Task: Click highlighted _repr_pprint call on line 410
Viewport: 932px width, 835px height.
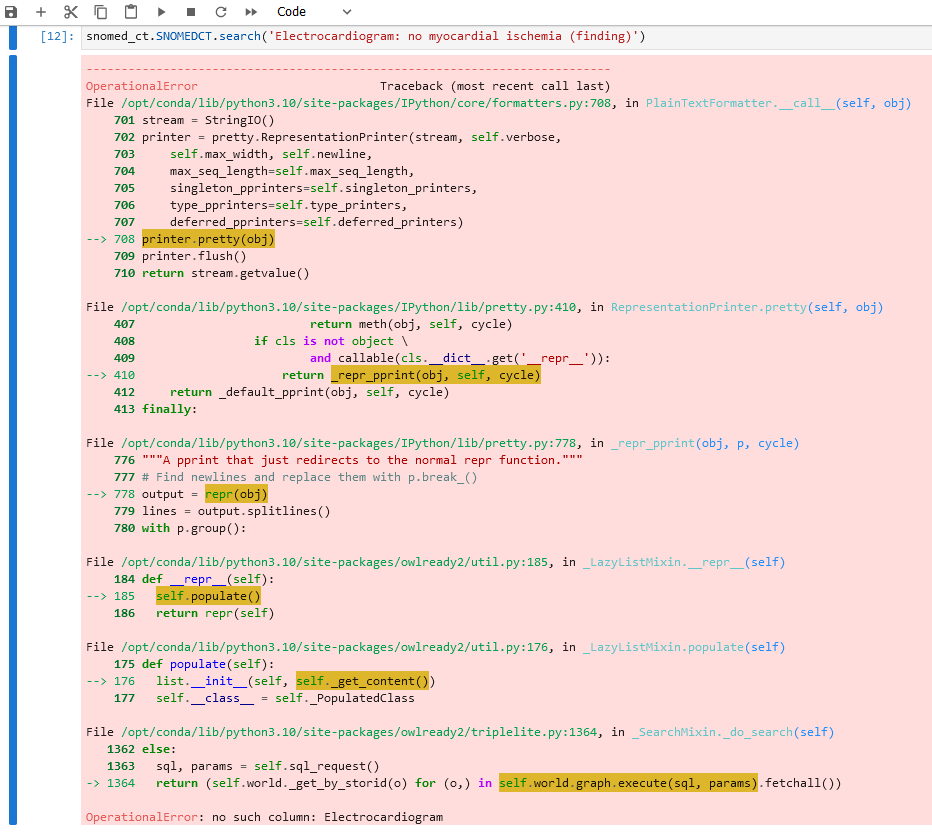Action: click(435, 375)
